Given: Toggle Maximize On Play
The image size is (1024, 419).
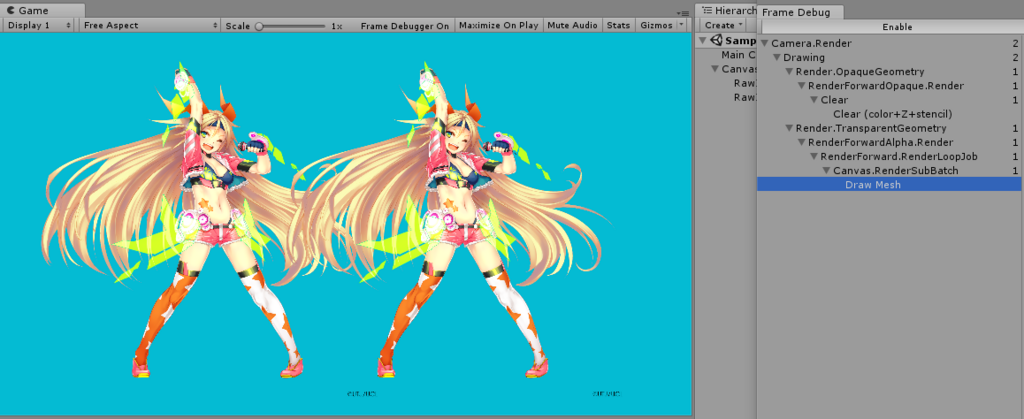Looking at the screenshot, I should pos(498,25).
